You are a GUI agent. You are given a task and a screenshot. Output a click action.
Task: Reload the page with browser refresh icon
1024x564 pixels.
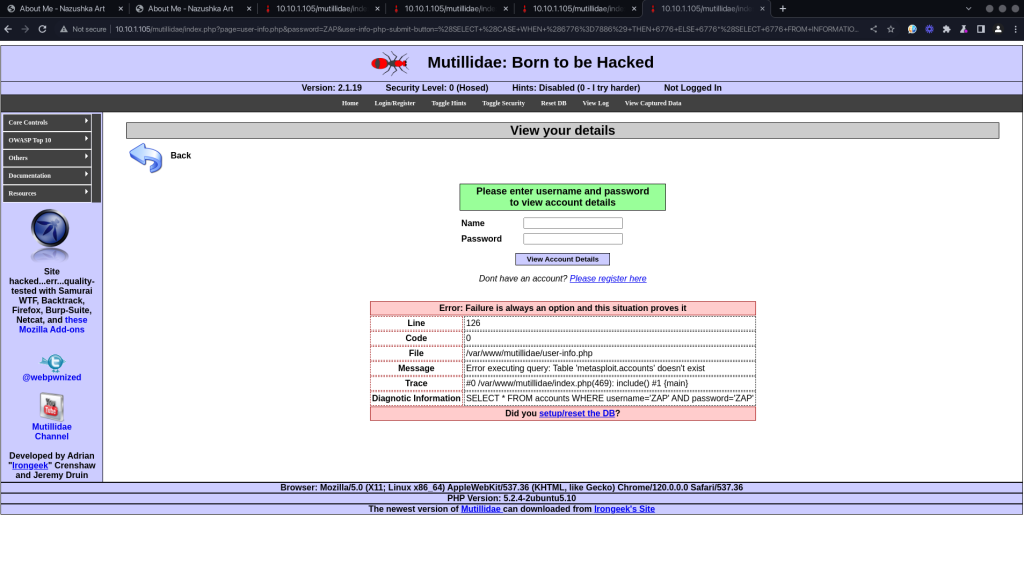click(x=42, y=29)
